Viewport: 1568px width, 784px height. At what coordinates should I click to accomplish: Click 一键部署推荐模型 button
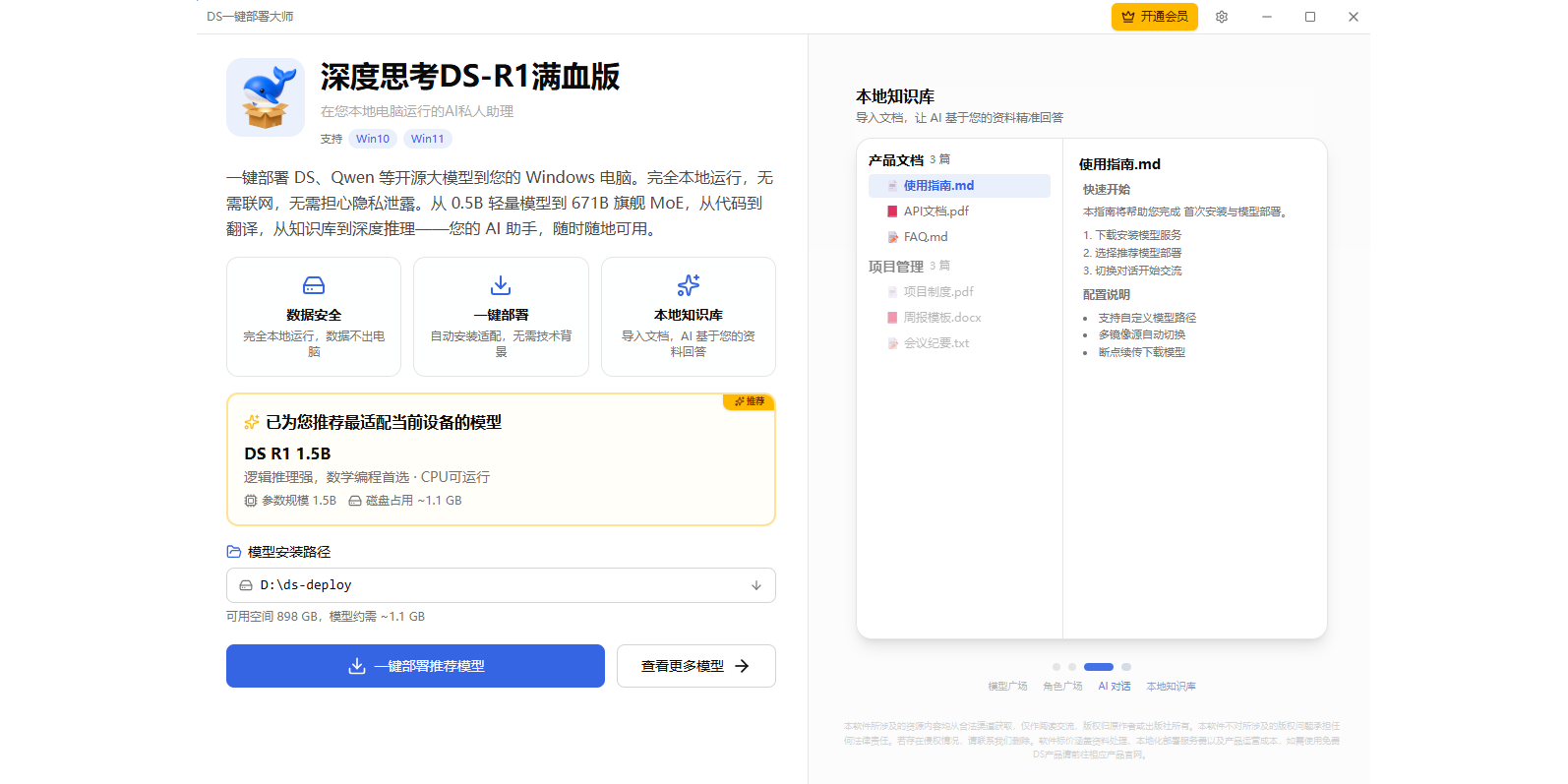[x=415, y=666]
